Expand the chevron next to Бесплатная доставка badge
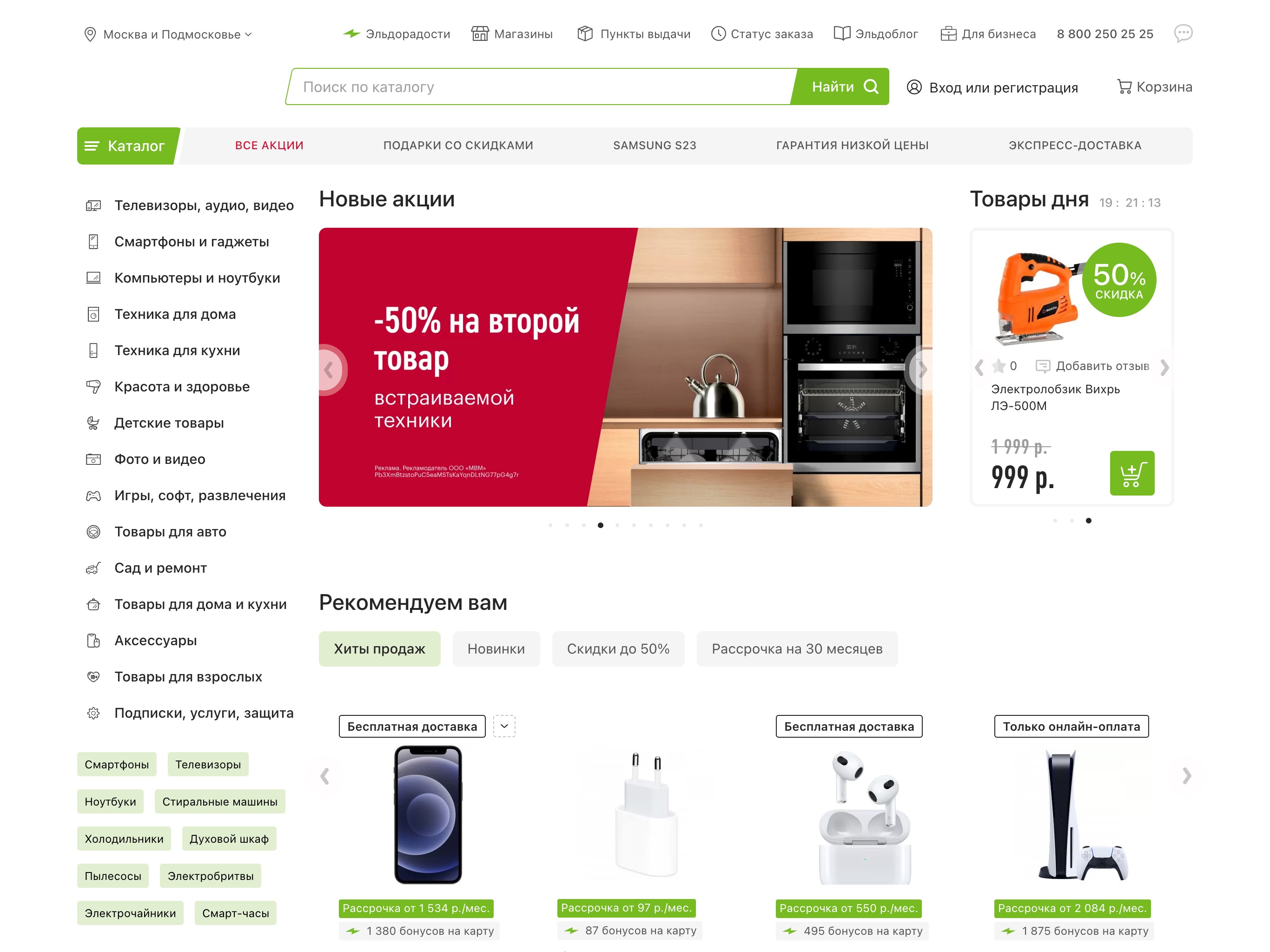The image size is (1270, 952). tap(504, 727)
